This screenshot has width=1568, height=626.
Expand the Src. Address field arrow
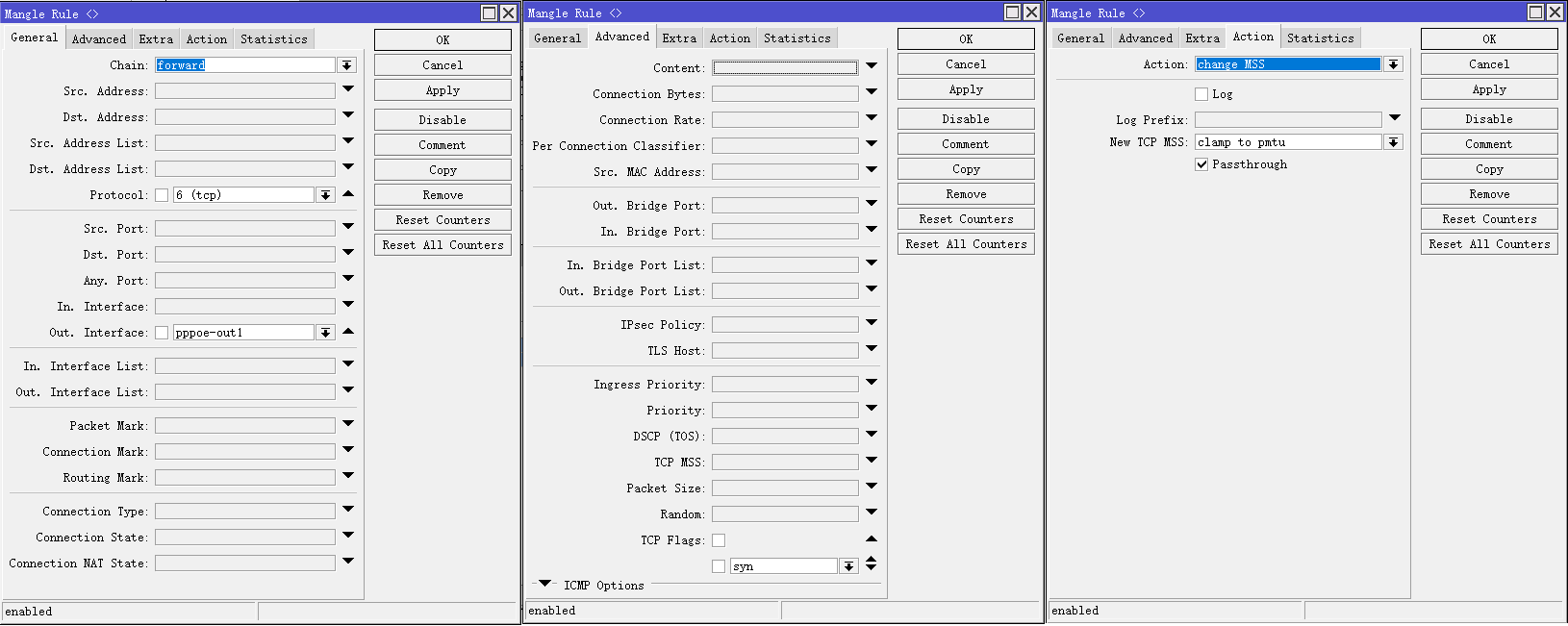click(x=348, y=89)
